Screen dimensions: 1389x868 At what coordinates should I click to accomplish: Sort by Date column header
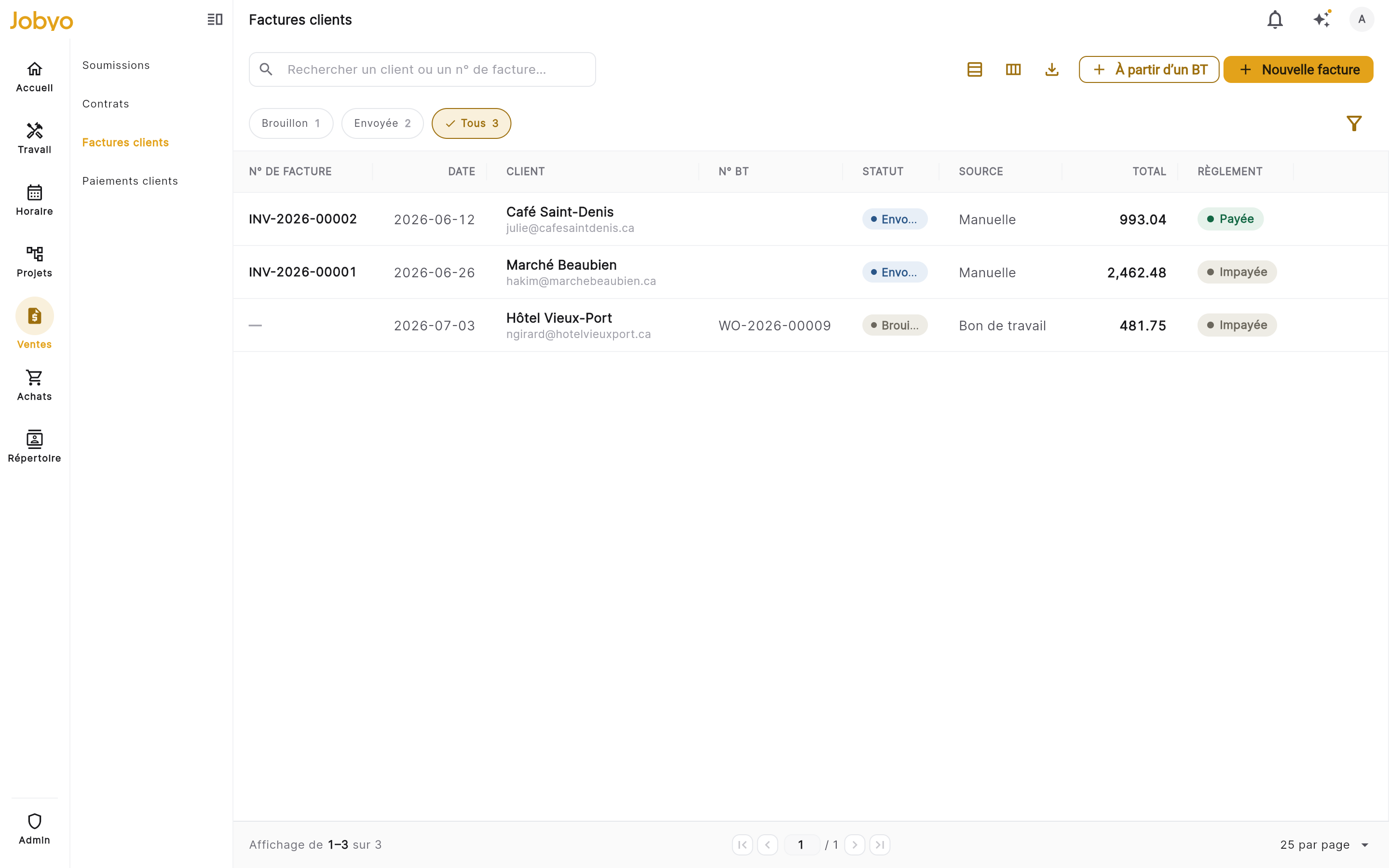coord(462,172)
